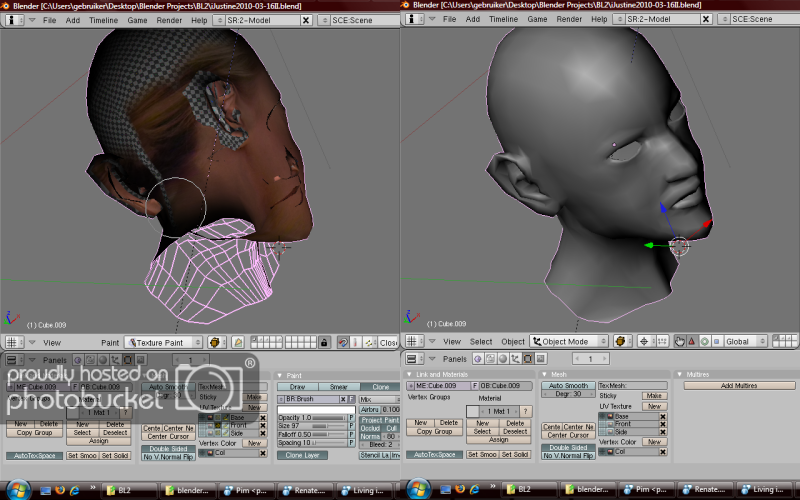Select the Clone brush mode in Paint panel

[x=380, y=387]
